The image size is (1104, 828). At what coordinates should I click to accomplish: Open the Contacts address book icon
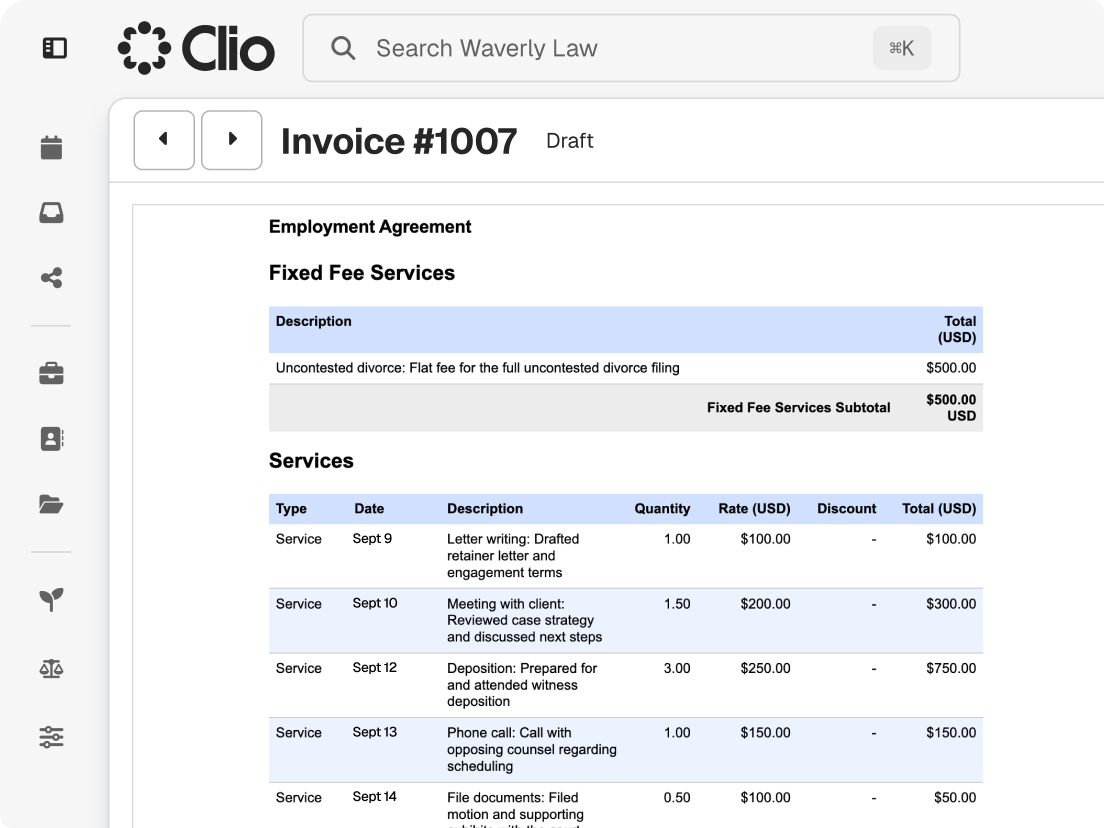coord(51,439)
